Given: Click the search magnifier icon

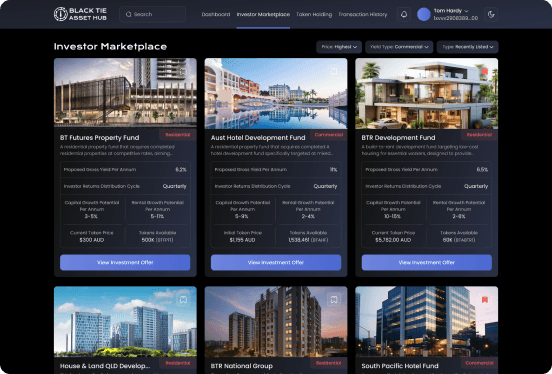Looking at the screenshot, I should (x=128, y=14).
